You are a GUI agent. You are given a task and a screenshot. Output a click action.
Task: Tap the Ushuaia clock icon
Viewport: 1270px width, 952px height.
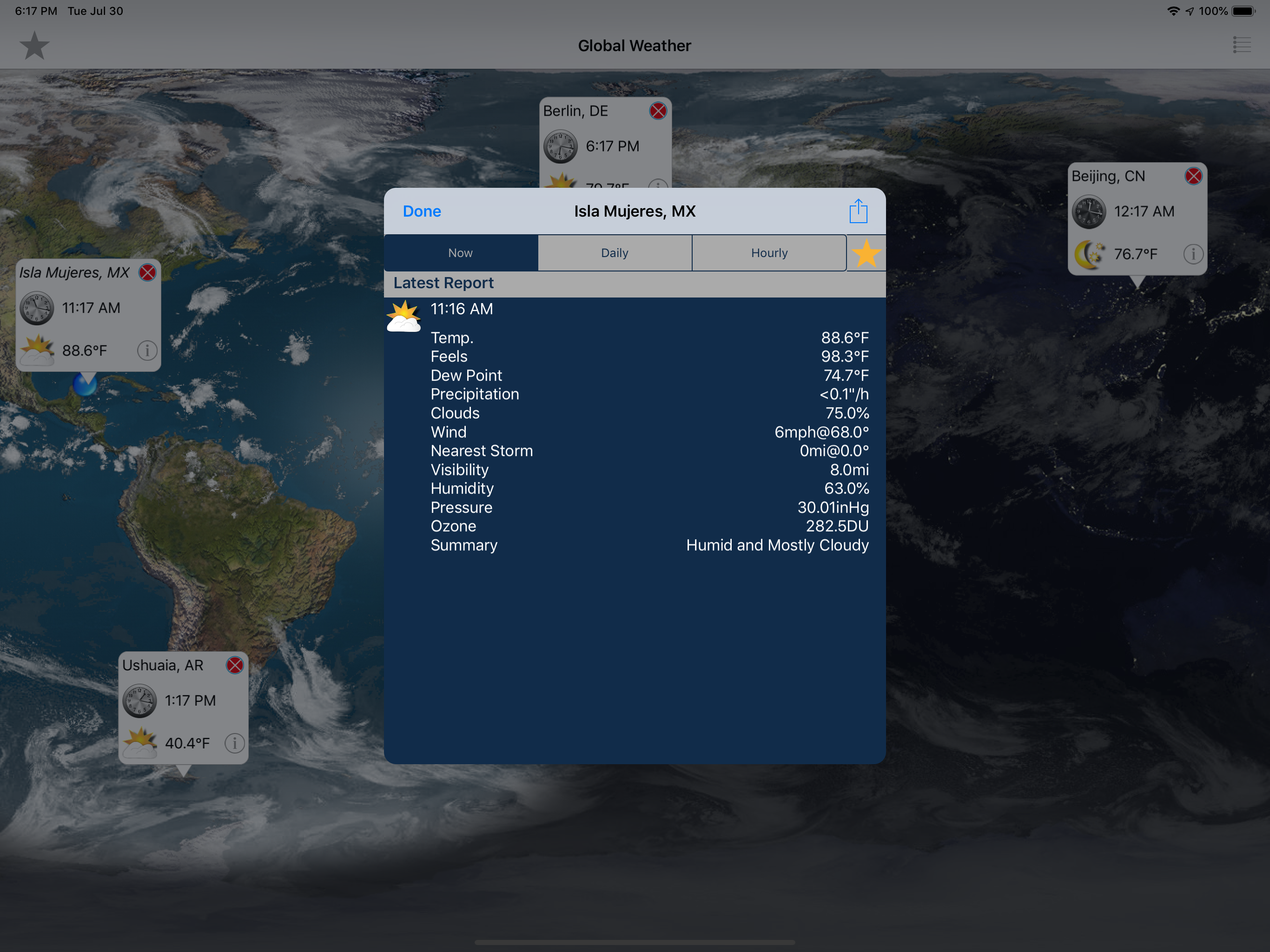139,701
